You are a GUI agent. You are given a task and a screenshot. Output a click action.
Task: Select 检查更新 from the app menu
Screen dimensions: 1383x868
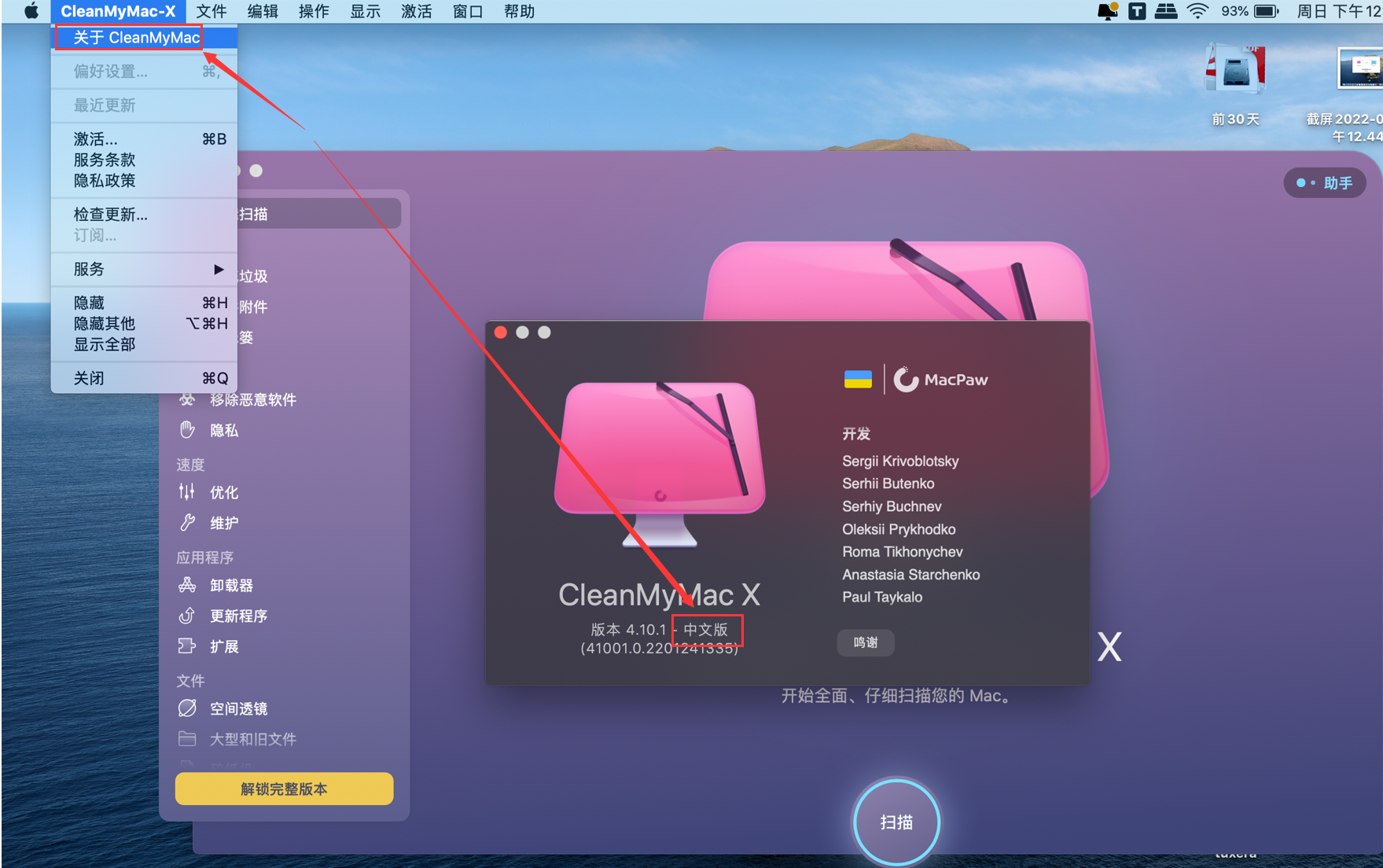click(x=111, y=214)
